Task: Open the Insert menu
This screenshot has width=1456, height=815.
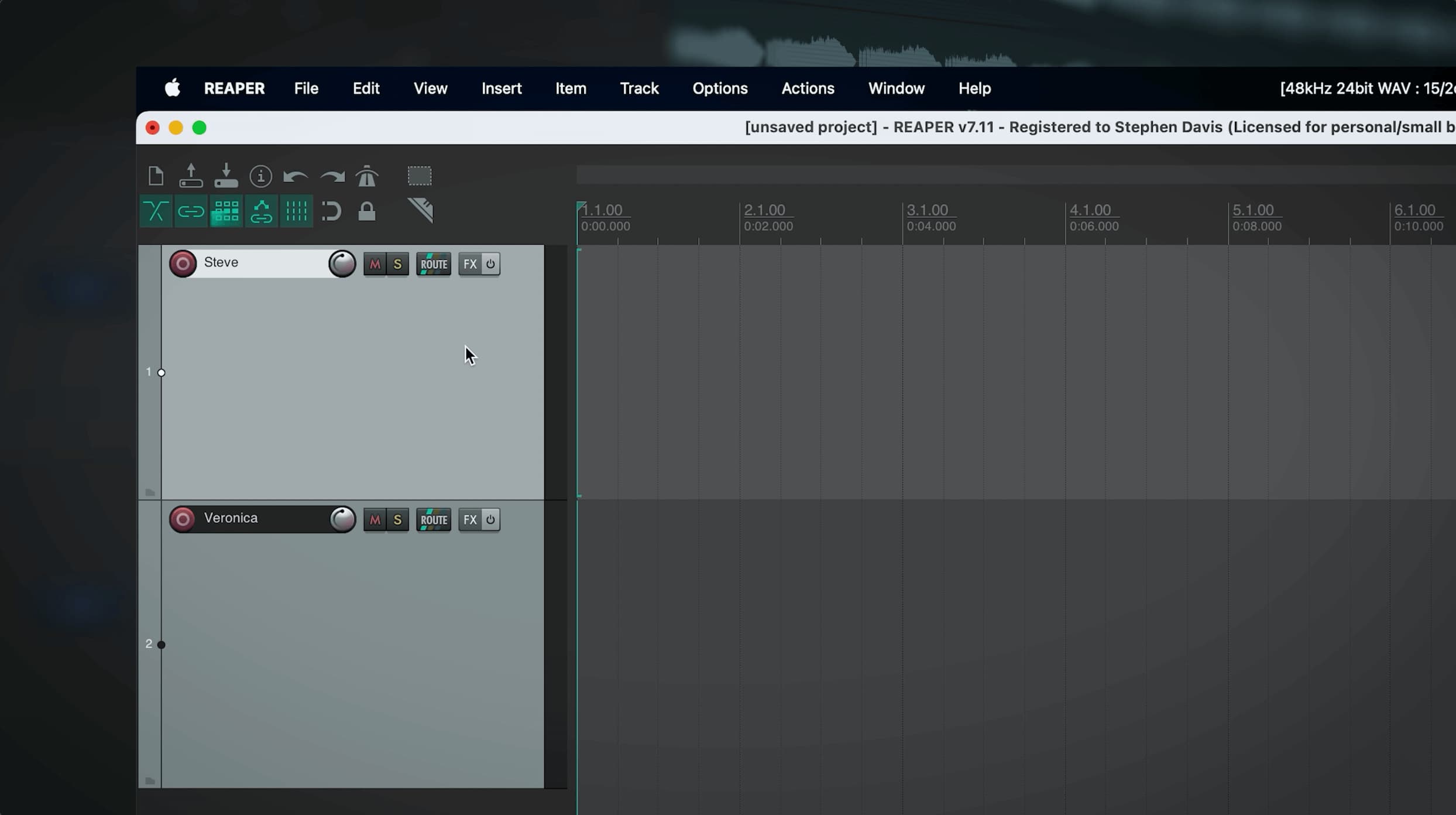Action: pyautogui.click(x=502, y=88)
